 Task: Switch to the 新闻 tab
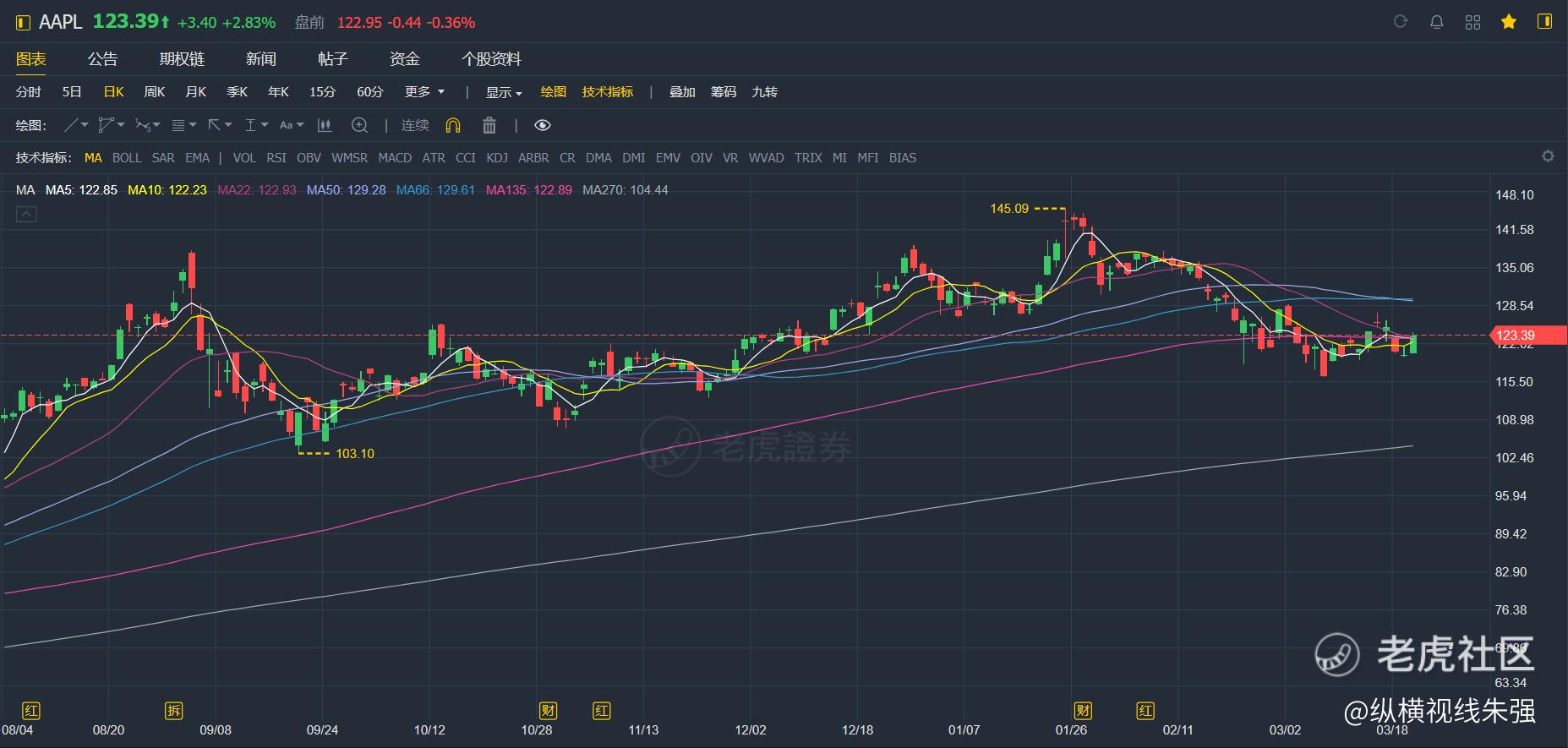[x=261, y=59]
